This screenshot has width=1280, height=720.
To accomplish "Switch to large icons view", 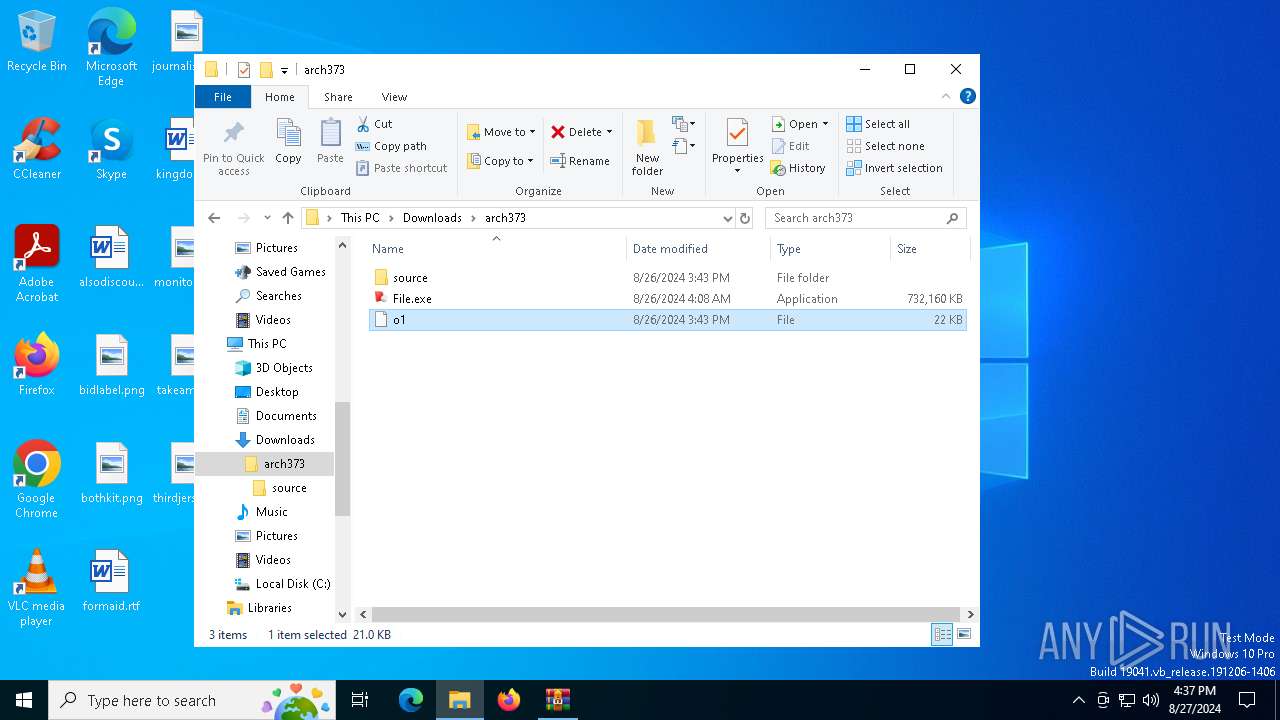I will [x=964, y=634].
